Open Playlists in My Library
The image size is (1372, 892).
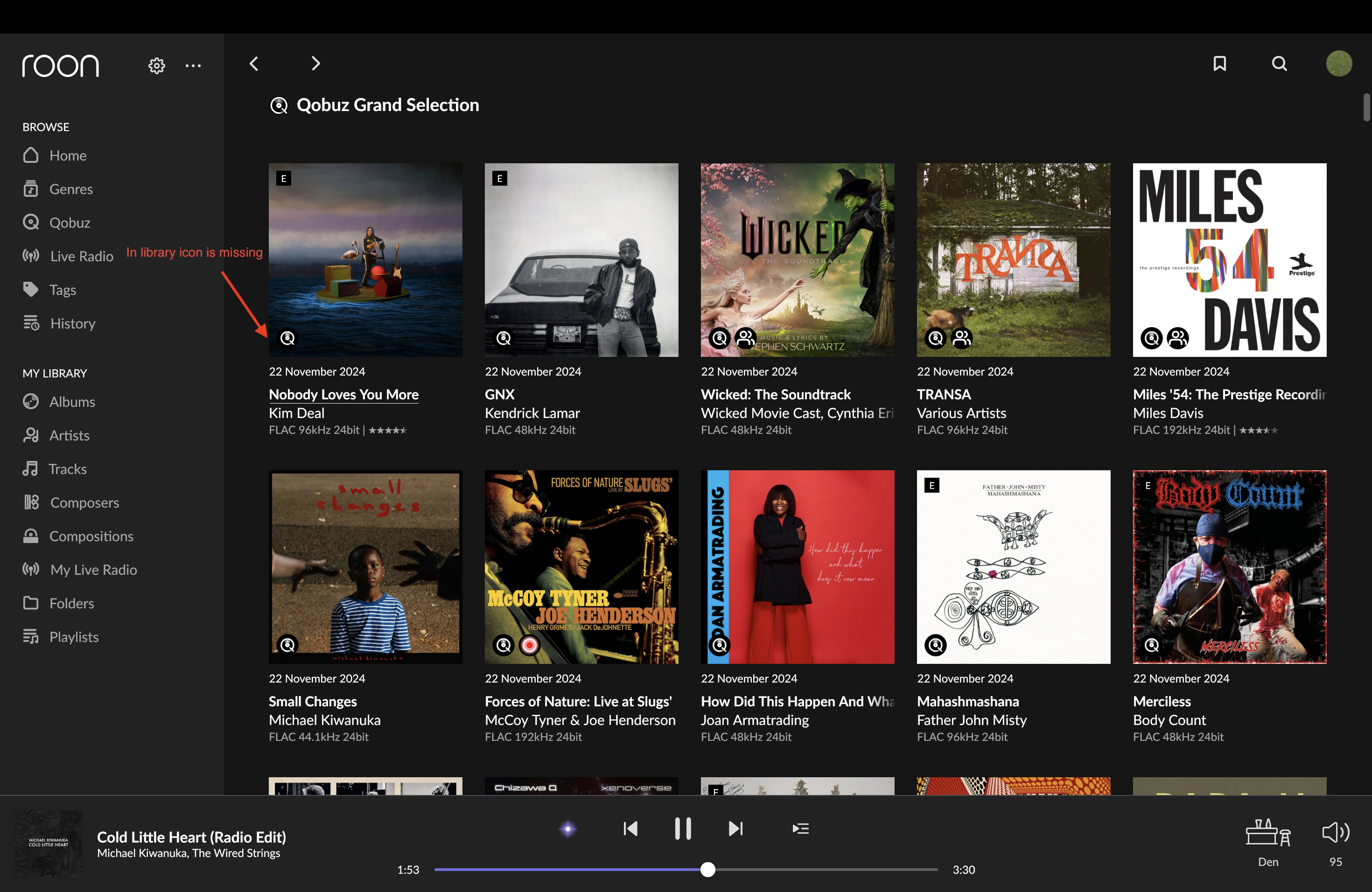[x=61, y=637]
